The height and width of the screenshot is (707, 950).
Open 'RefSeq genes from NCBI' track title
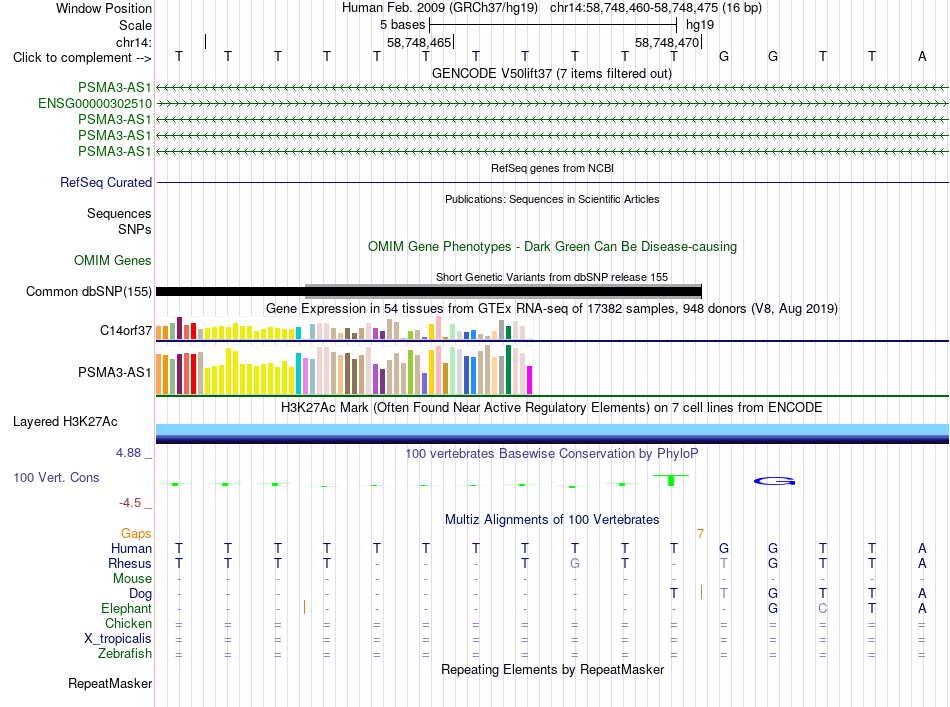[553, 168]
